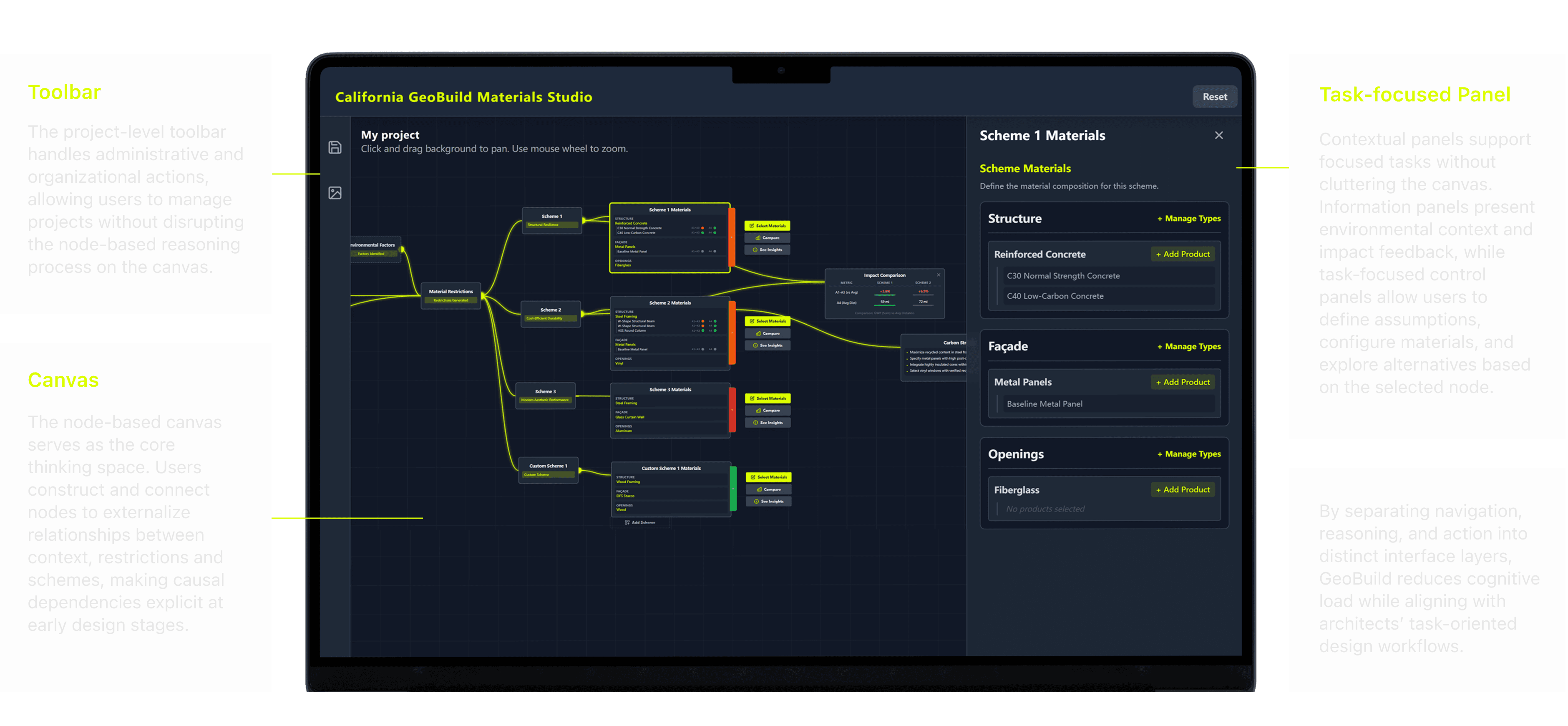
Task: Click Select Materials beside Scheme 1 Materials
Action: coord(767,226)
